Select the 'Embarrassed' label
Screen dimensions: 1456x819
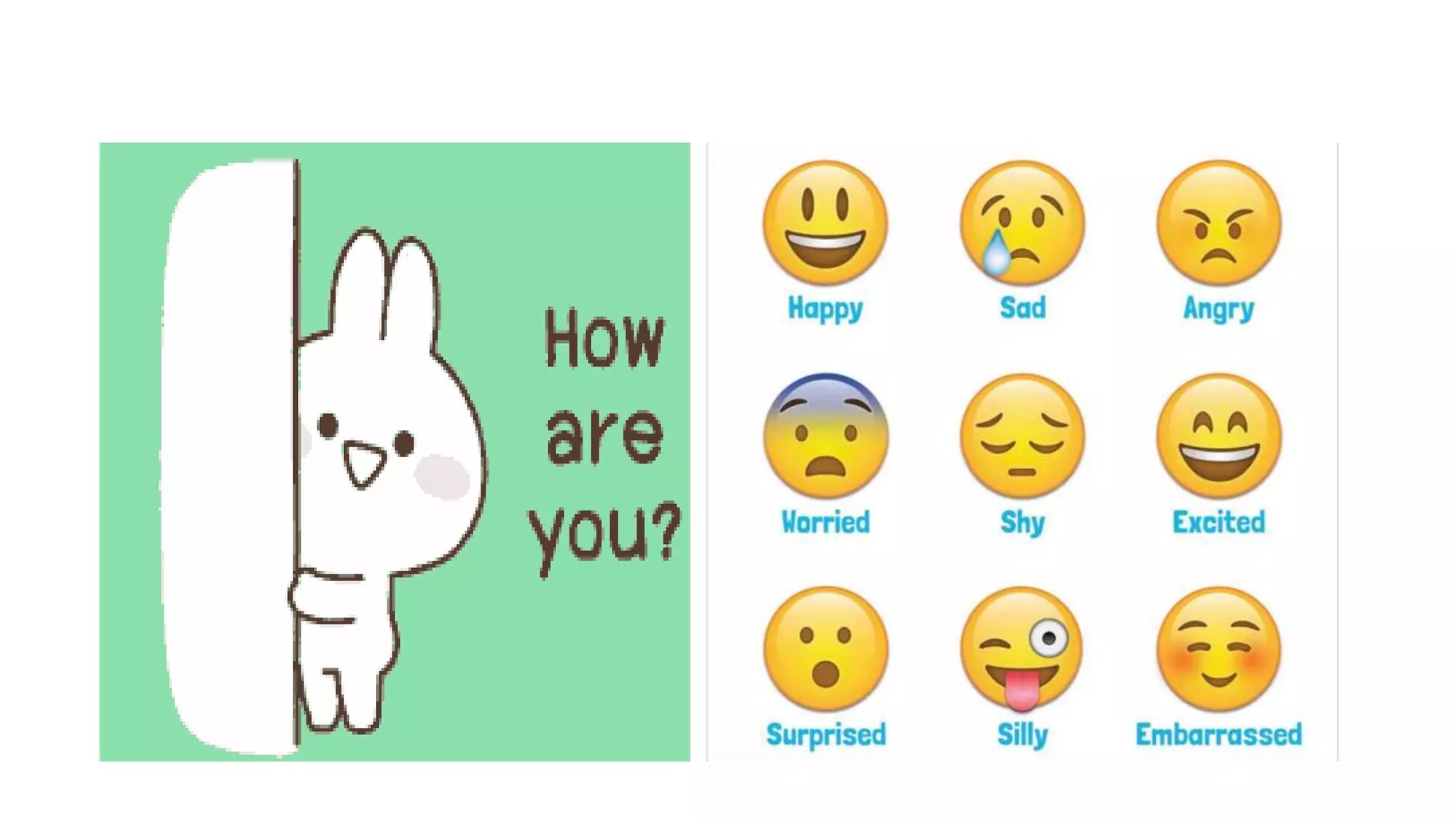point(1219,734)
